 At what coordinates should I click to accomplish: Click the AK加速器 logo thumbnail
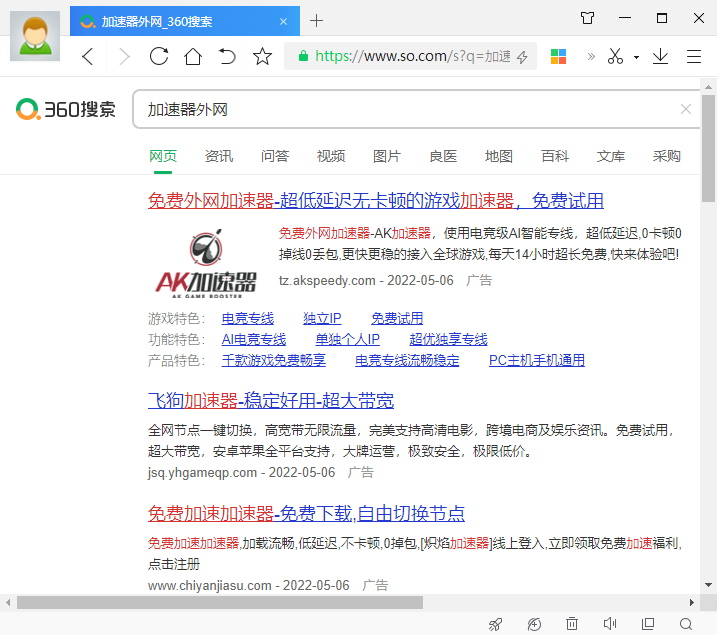pos(206,264)
